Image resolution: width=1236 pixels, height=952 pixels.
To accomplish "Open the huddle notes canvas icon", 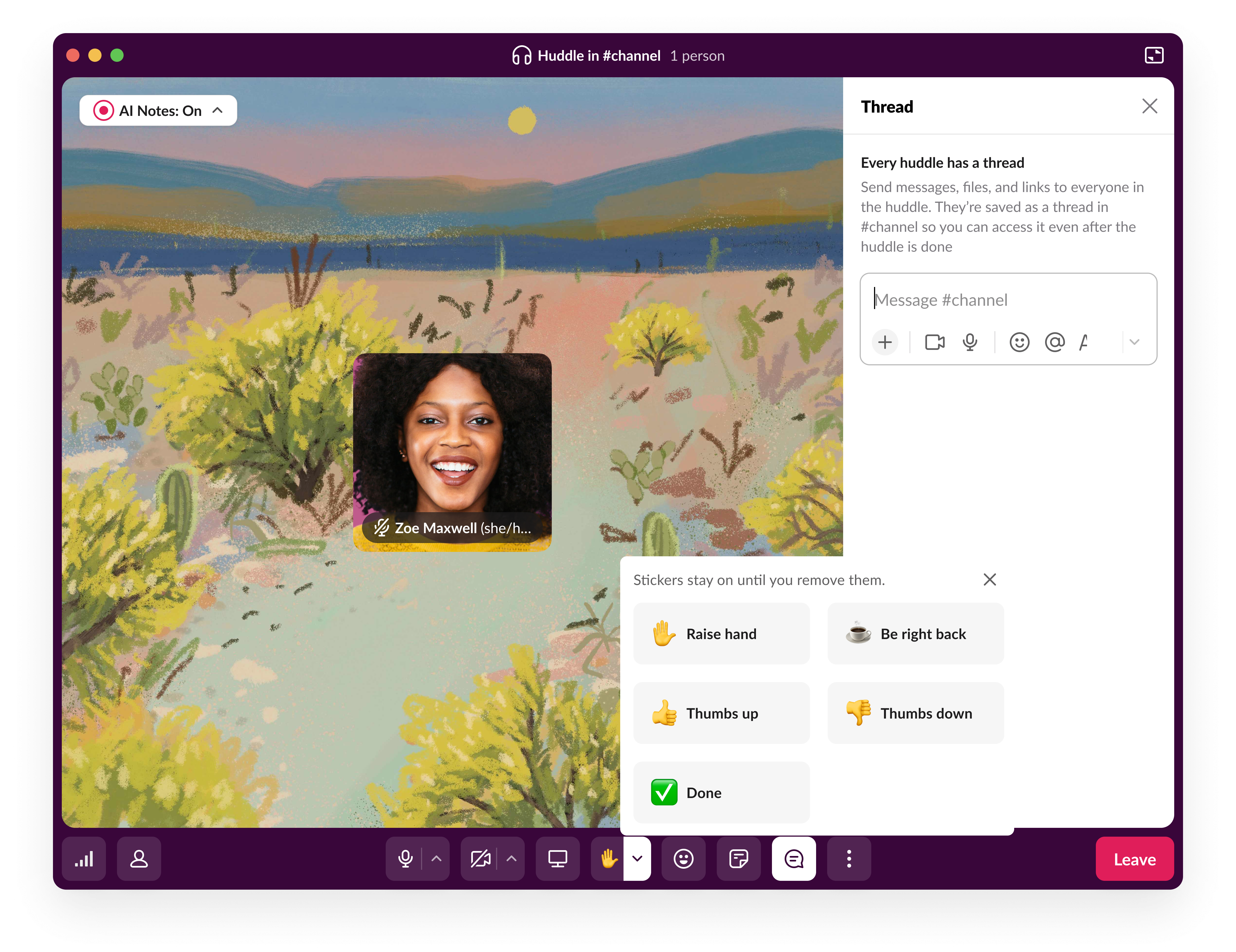I will click(x=738, y=859).
